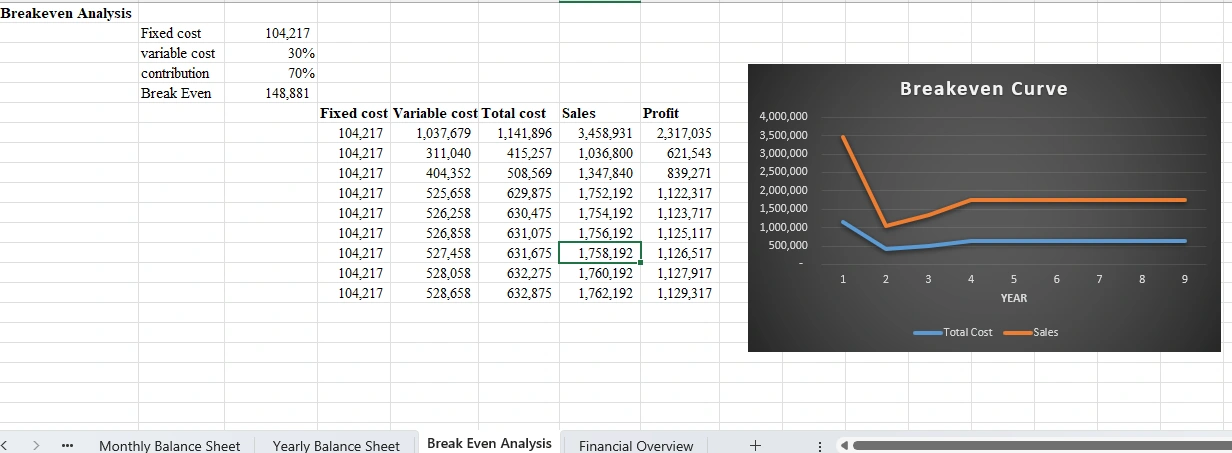Select the Break Even value cell 148,881

pos(286,93)
